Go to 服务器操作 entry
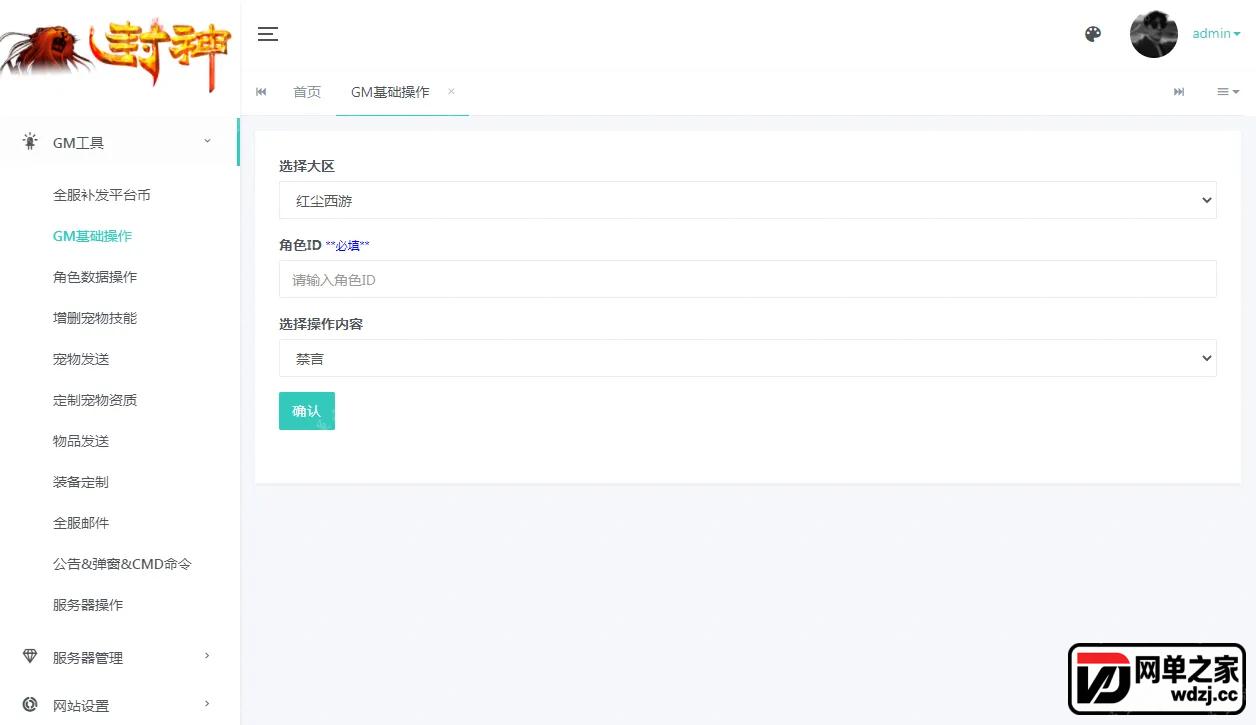Viewport: 1256px width, 725px height. pos(88,605)
